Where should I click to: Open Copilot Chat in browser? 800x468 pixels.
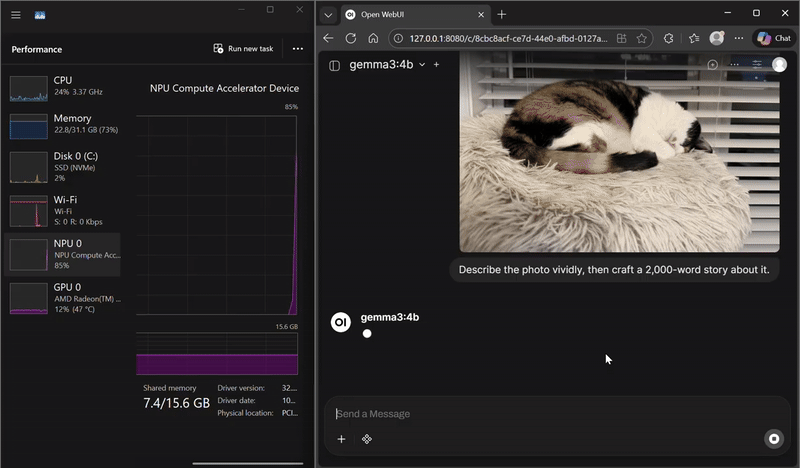(773, 38)
